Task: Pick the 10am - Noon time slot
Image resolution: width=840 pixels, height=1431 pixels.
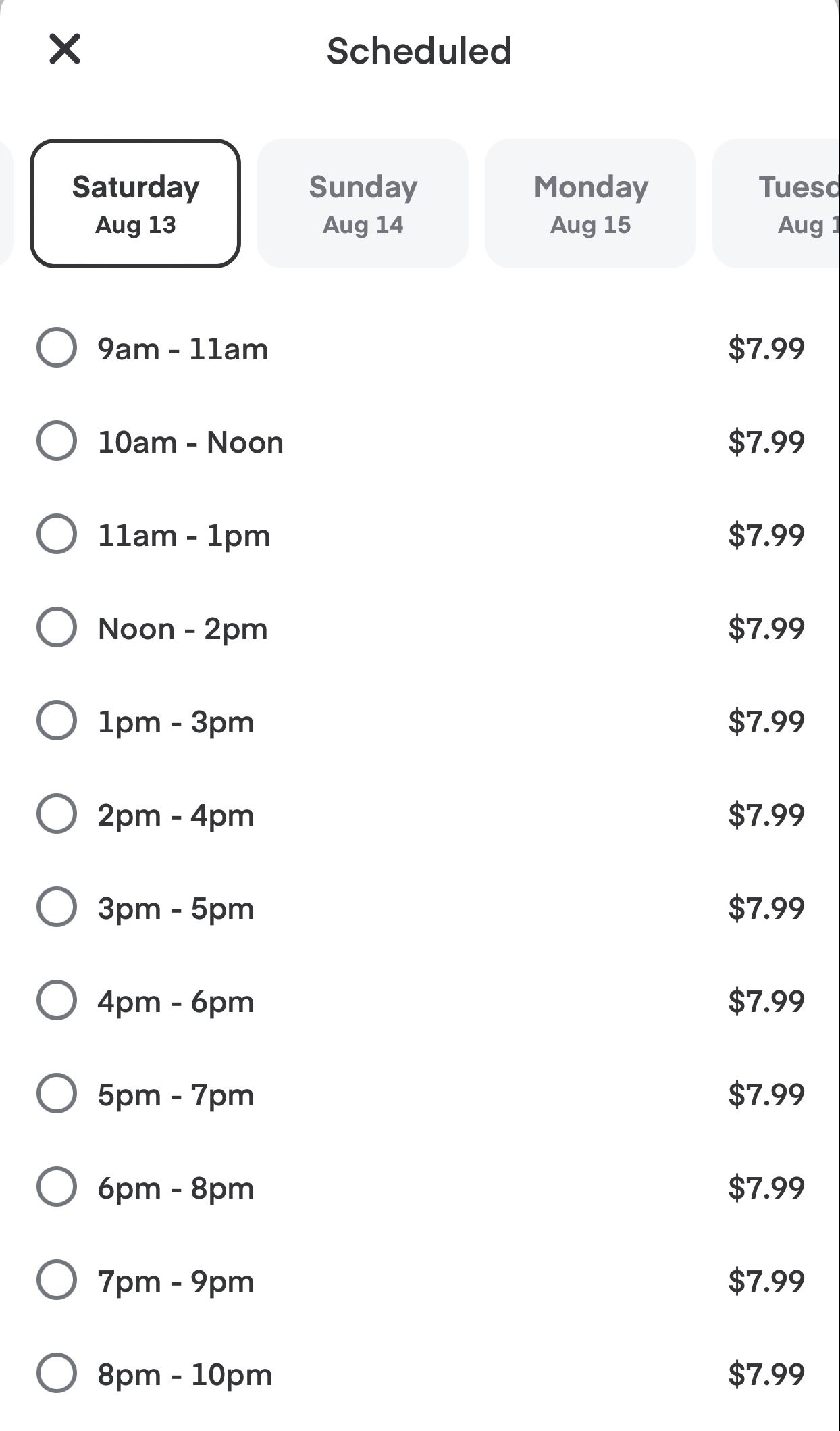Action: pyautogui.click(x=57, y=441)
